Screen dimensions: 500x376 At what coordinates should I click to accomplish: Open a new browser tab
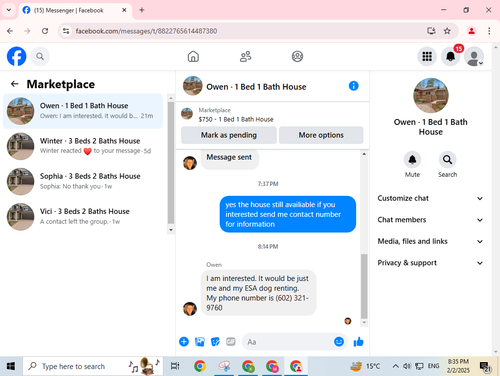142,10
